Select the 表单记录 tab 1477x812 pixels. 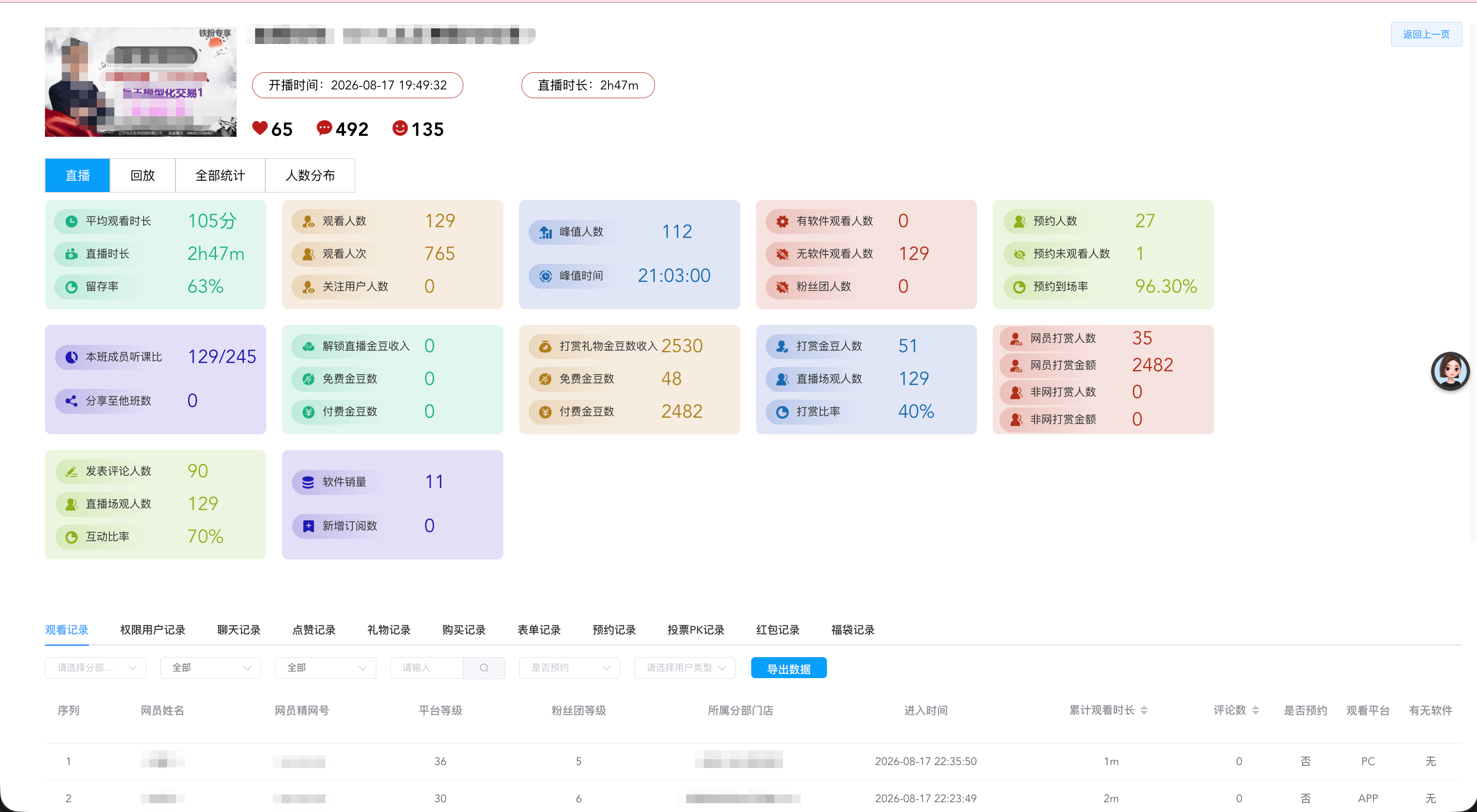(539, 630)
